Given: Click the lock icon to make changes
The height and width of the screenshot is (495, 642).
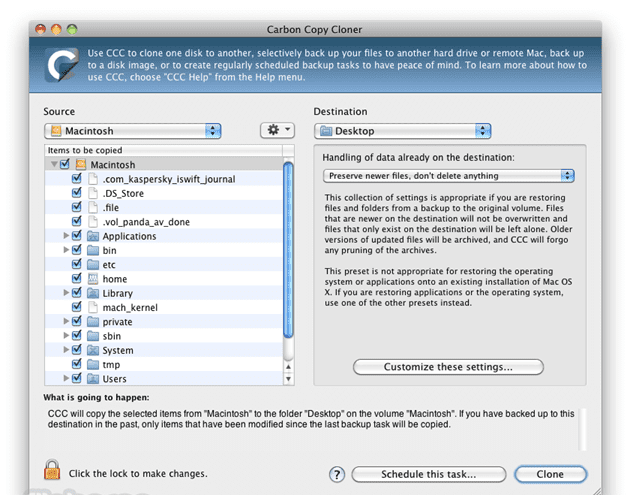Looking at the screenshot, I should (52, 470).
